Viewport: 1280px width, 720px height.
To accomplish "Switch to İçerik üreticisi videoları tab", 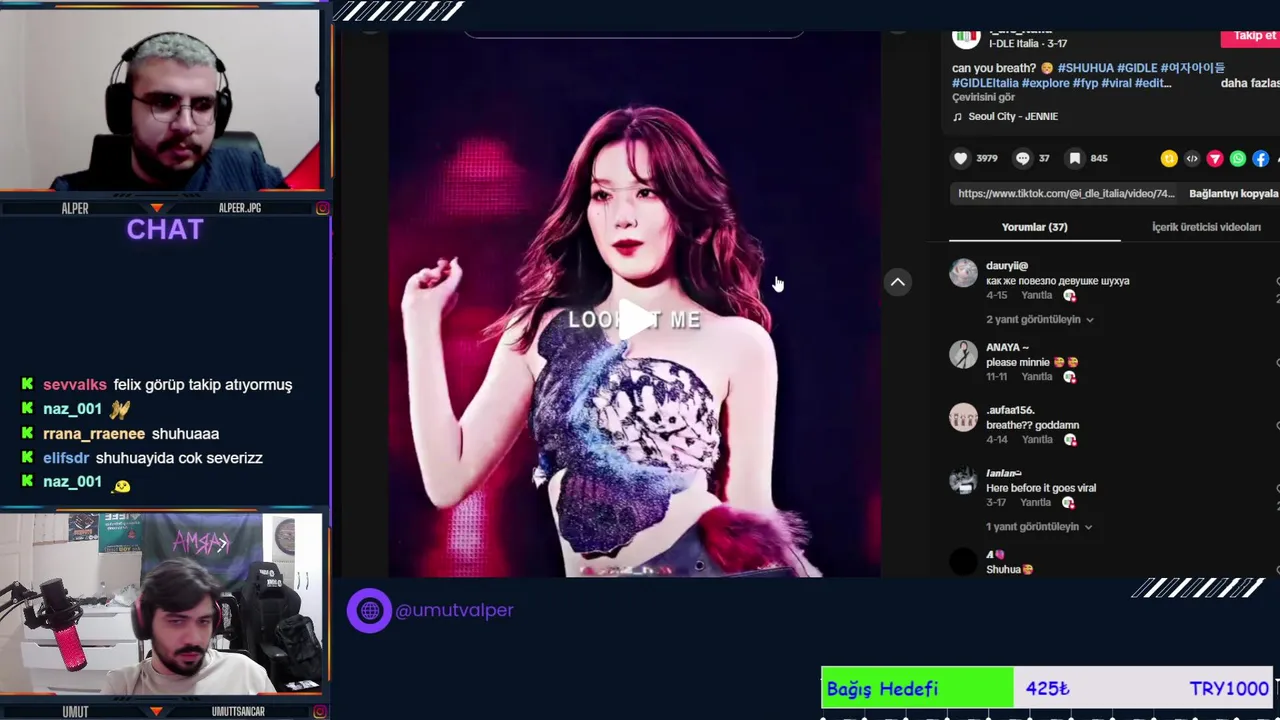I will pyautogui.click(x=1206, y=227).
